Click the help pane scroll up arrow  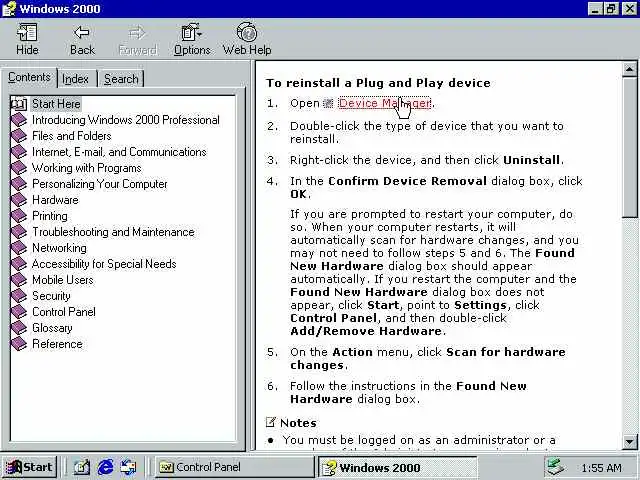(x=629, y=69)
